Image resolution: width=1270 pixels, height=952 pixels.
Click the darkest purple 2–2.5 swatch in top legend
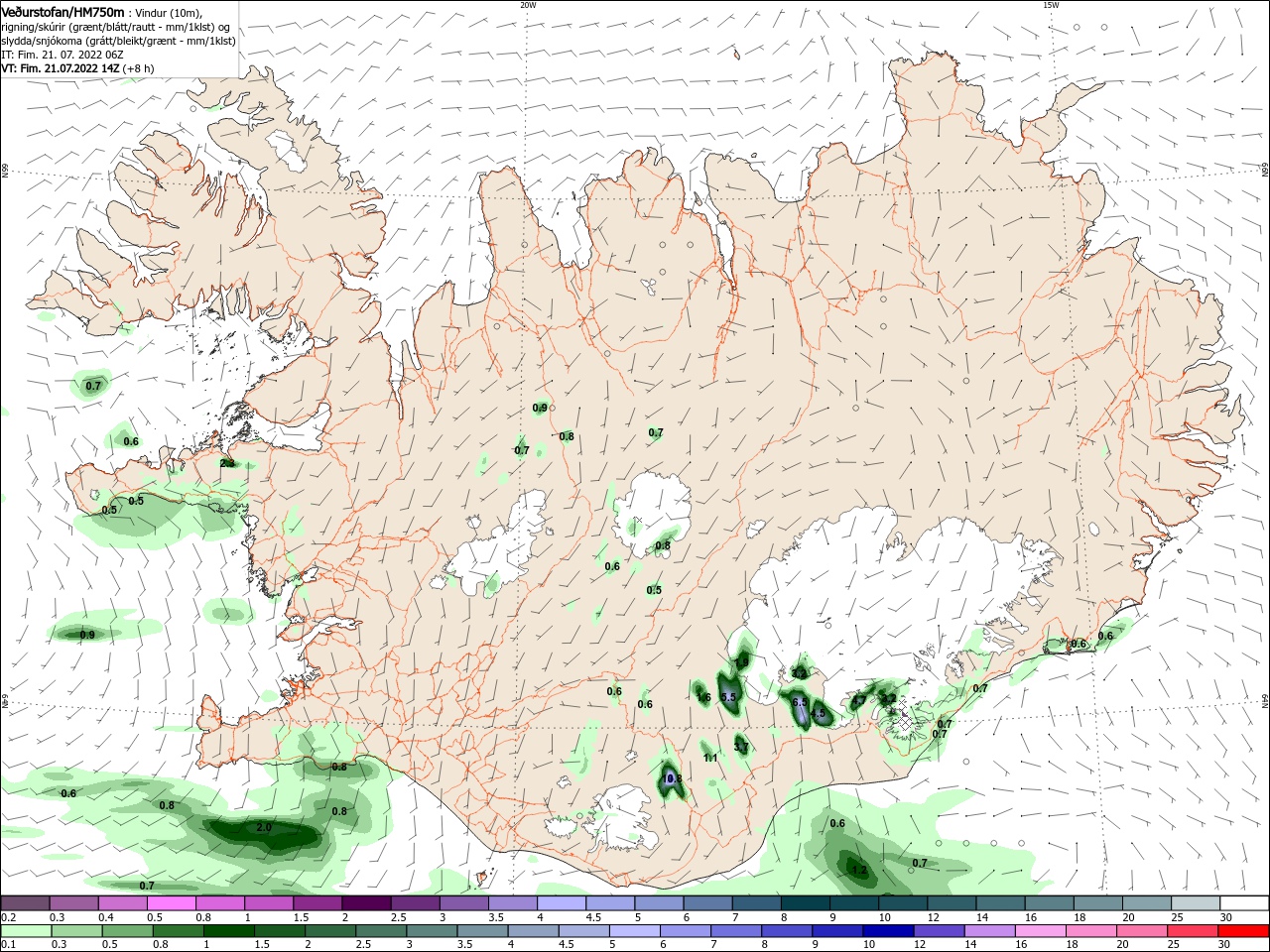(366, 903)
